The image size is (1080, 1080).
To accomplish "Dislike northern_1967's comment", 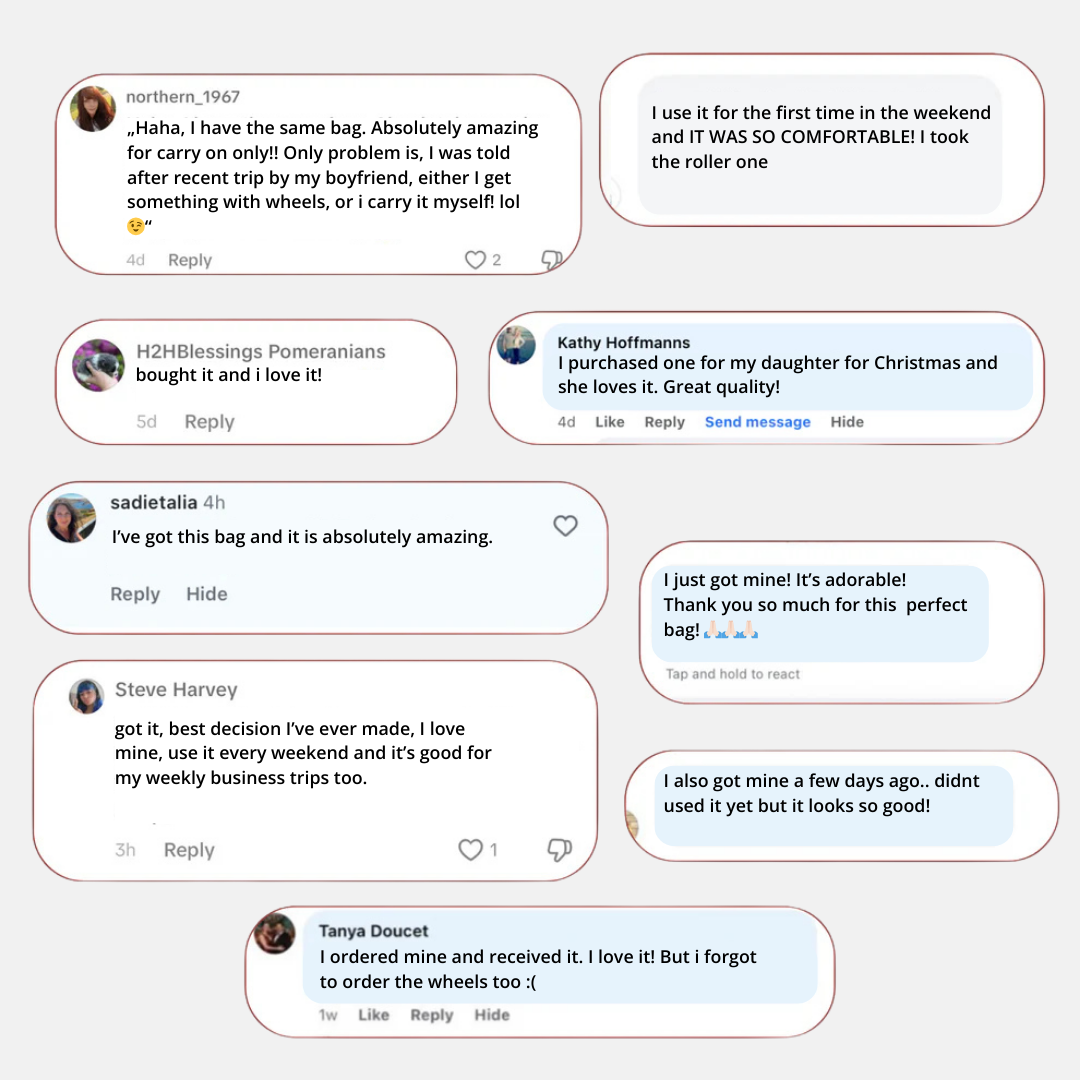I will click(551, 260).
